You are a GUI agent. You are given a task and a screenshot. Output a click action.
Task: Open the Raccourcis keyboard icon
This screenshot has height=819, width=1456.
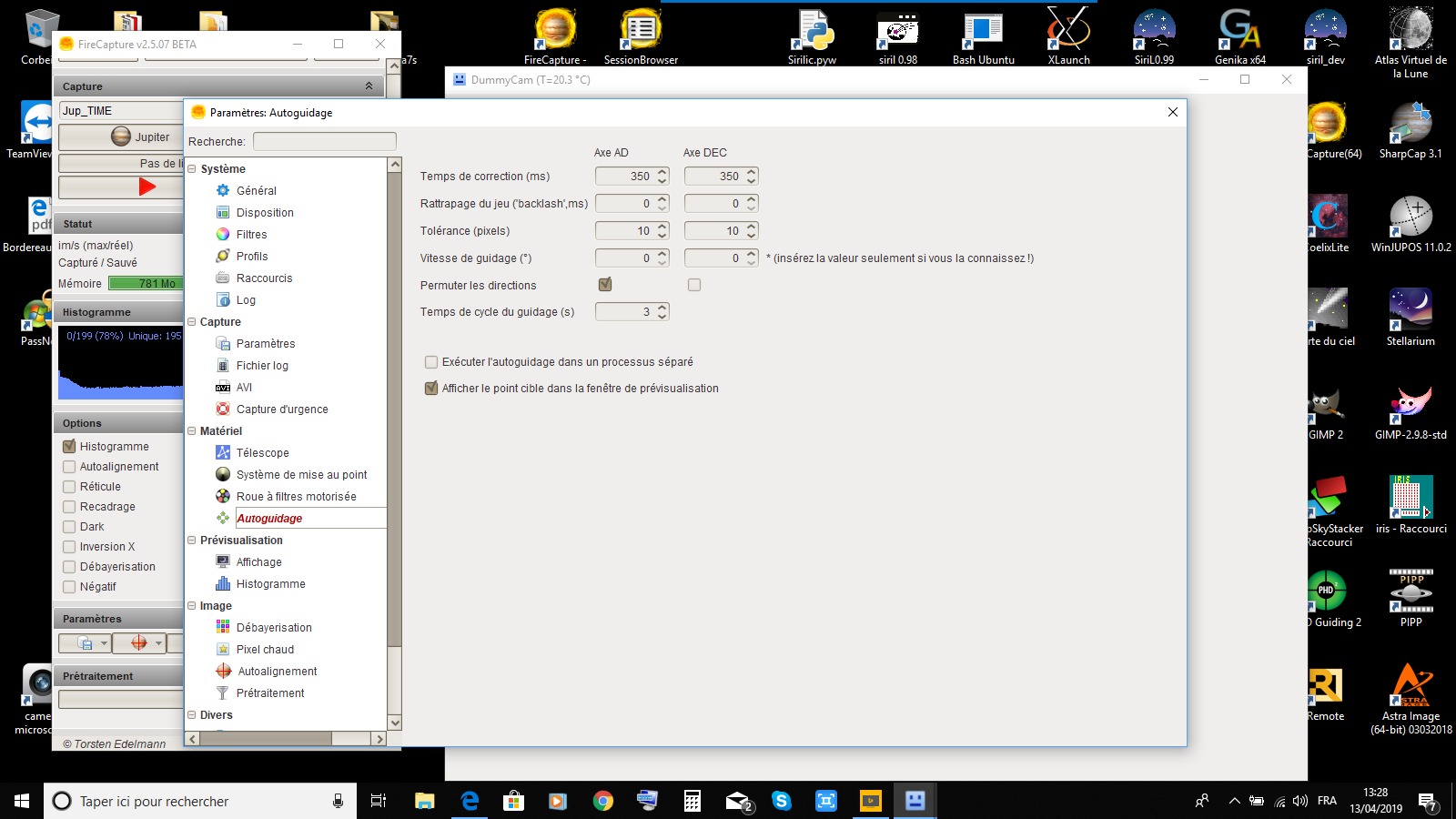[223, 278]
